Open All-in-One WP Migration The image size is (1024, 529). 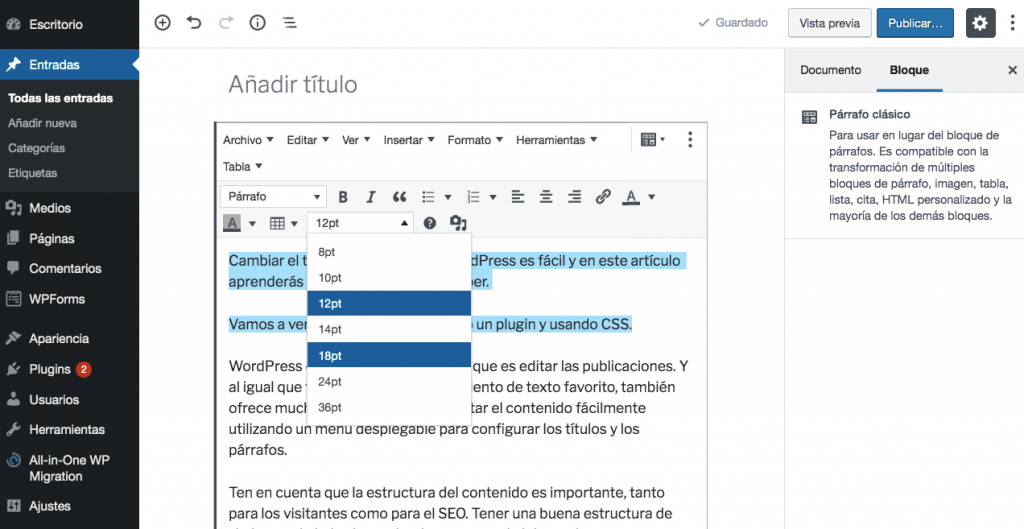click(x=69, y=468)
